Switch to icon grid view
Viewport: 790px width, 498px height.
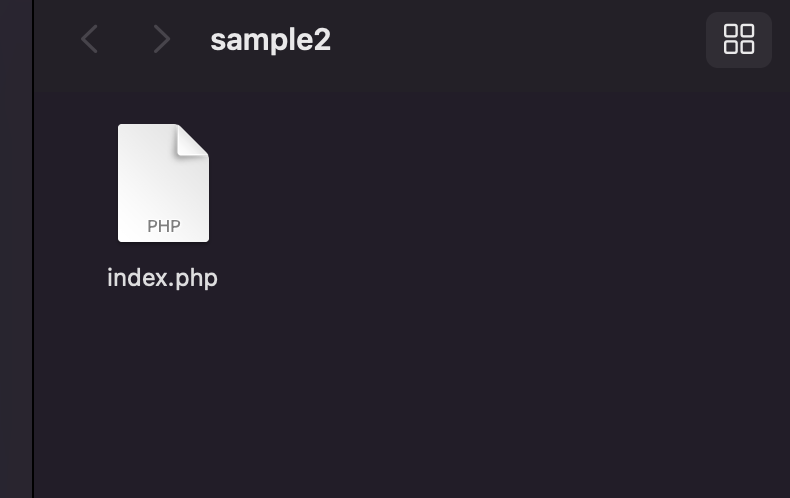coord(739,39)
